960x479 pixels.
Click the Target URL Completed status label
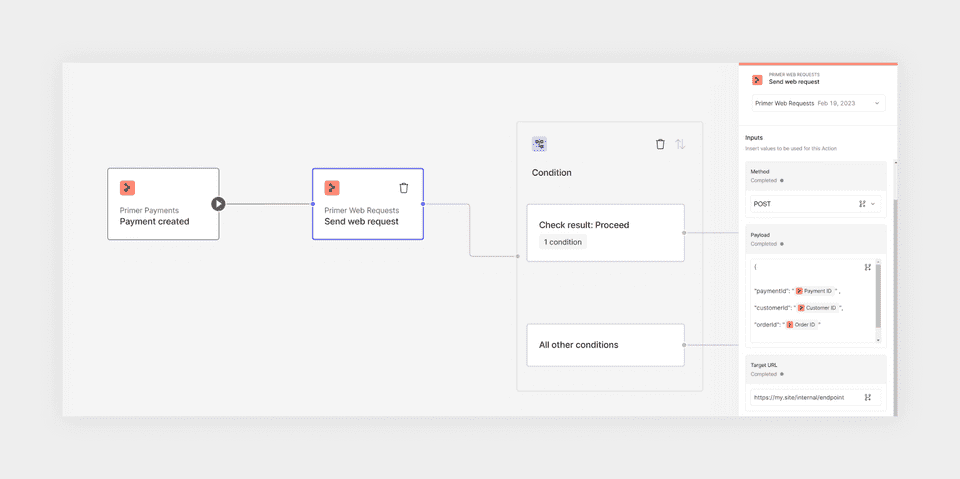pos(767,374)
